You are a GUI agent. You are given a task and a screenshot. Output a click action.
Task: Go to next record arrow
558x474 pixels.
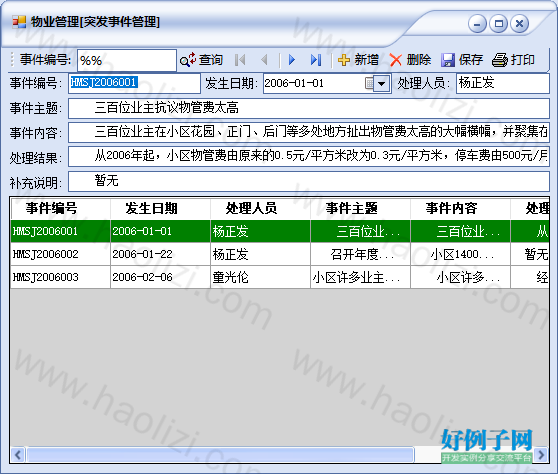click(x=292, y=60)
